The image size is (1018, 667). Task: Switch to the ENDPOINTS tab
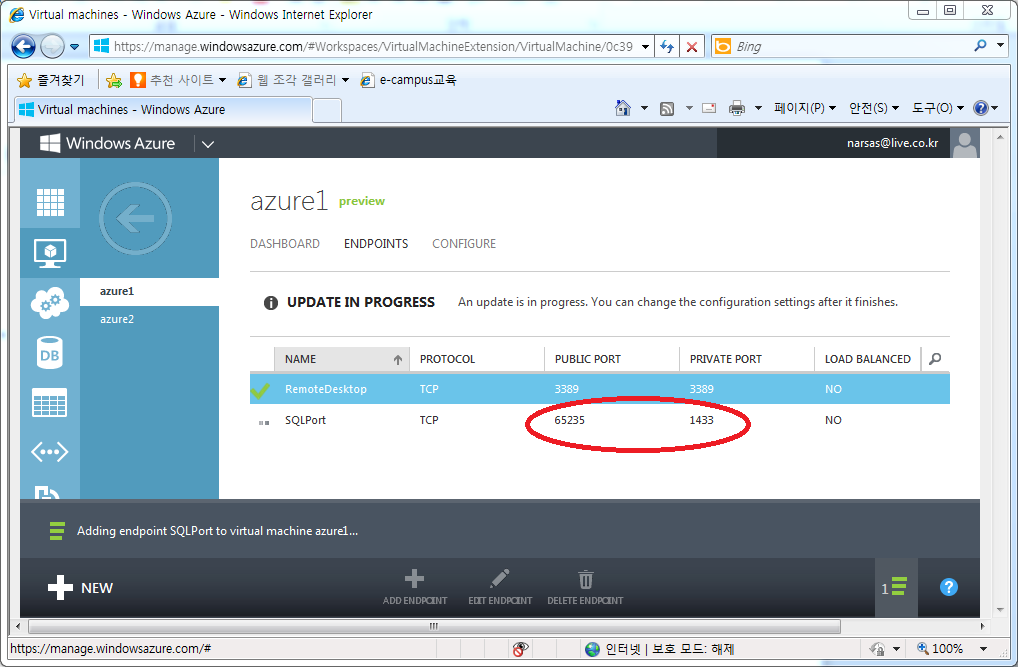point(376,244)
